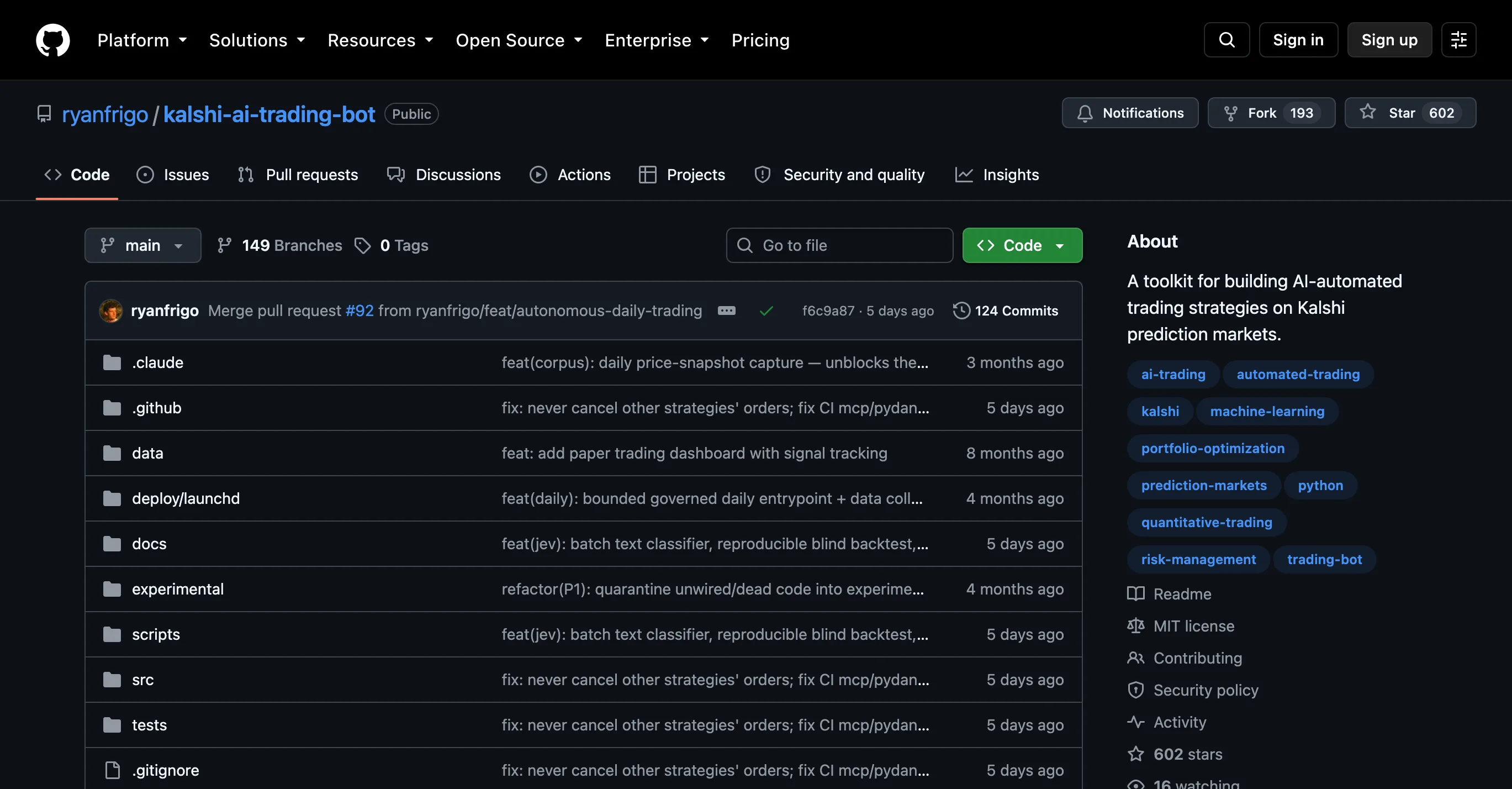Open the Insights tab
The height and width of the screenshot is (789, 1512).
(997, 175)
